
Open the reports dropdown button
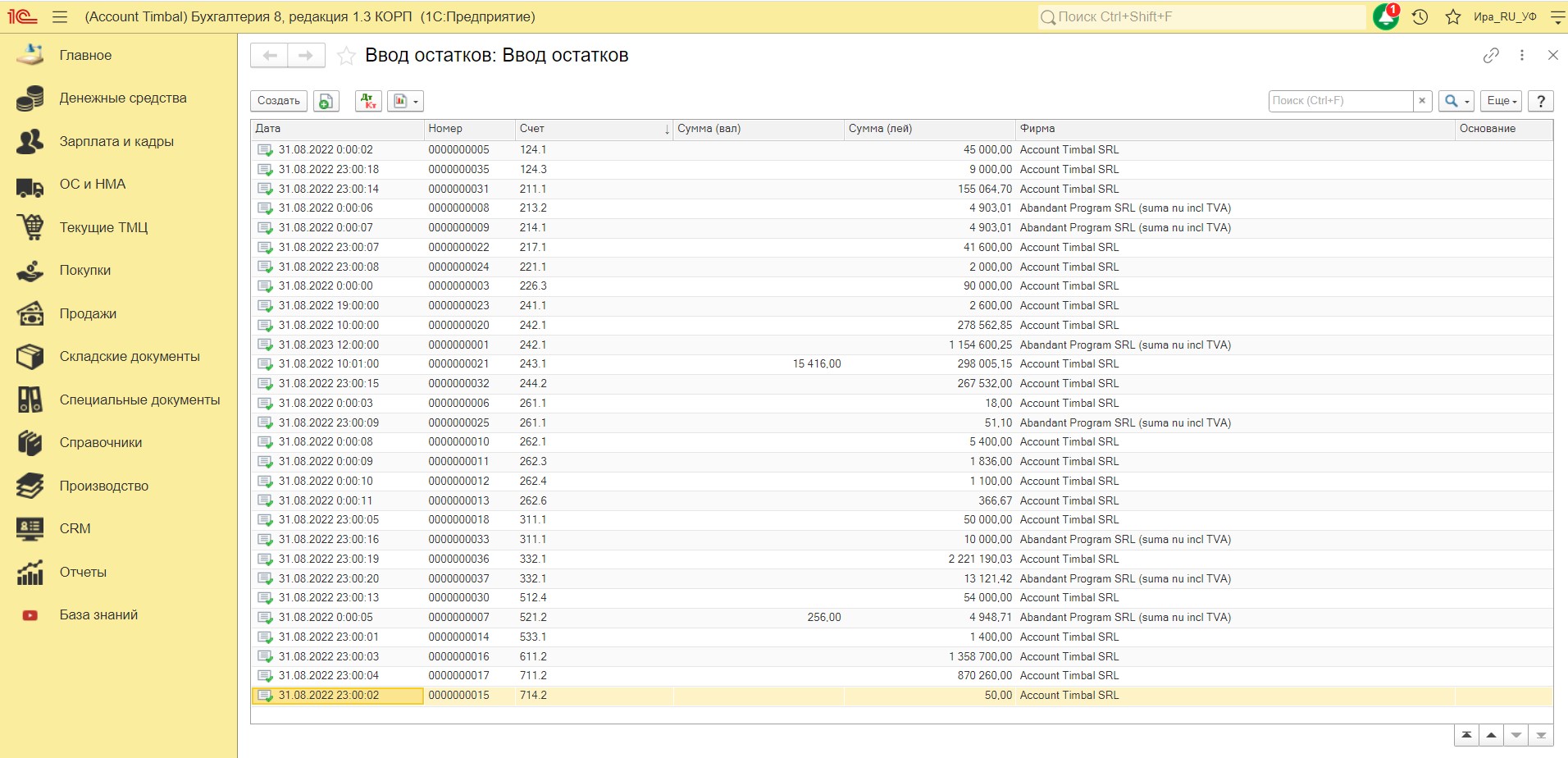pyautogui.click(x=405, y=101)
